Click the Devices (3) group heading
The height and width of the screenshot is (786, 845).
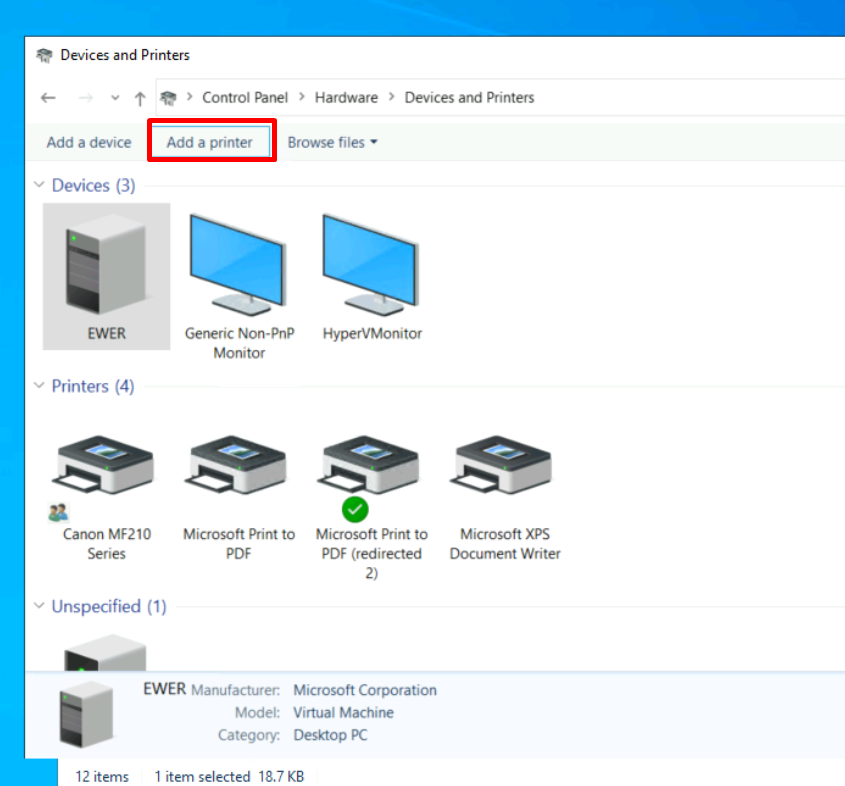click(x=93, y=185)
